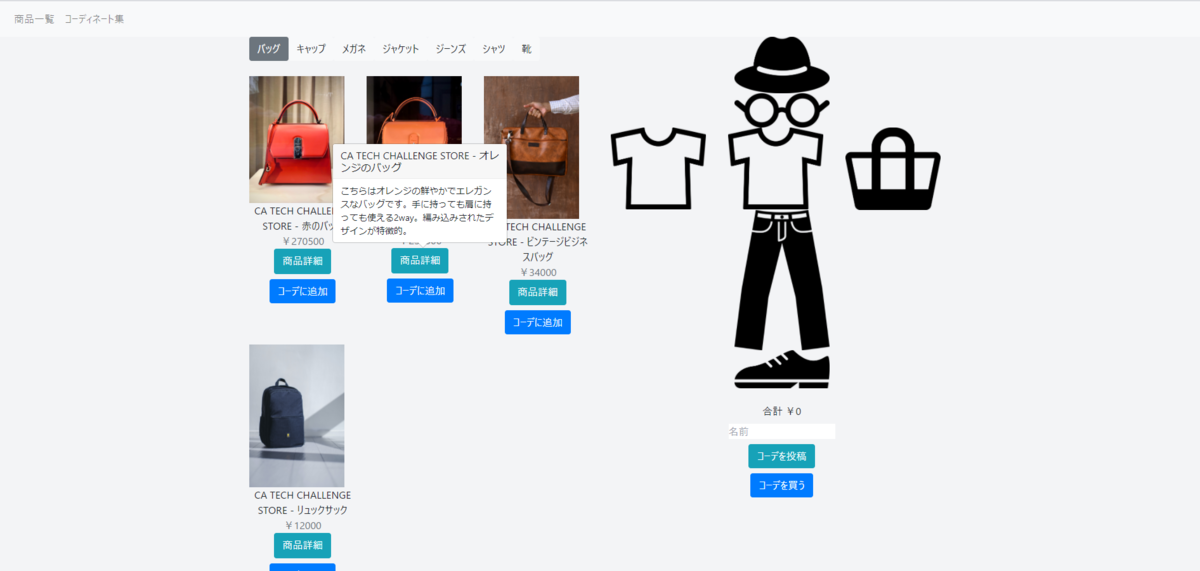
Task: Open the ジーンズ tab
Action: pyautogui.click(x=451, y=49)
